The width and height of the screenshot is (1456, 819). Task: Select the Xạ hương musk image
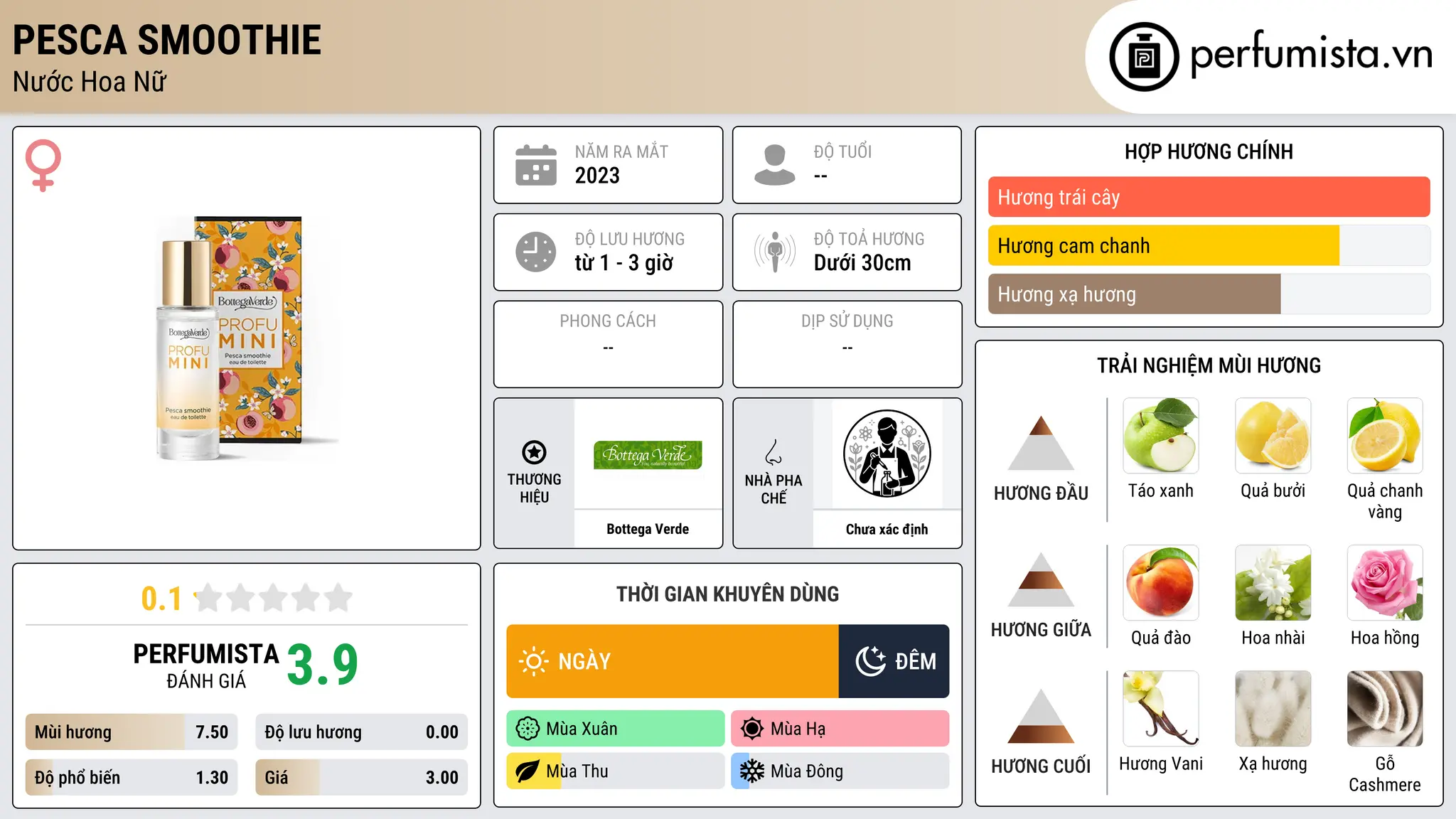point(1273,709)
